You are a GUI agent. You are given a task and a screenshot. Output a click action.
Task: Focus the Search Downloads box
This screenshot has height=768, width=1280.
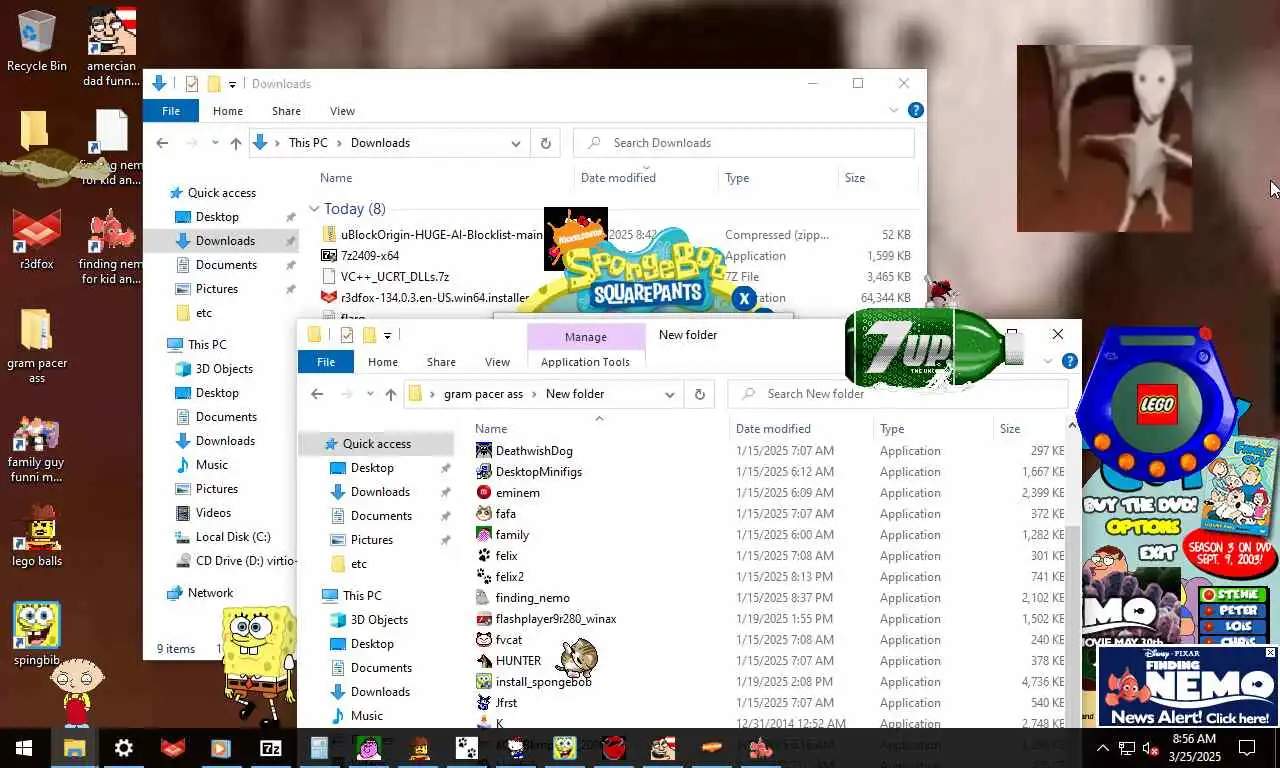pyautogui.click(x=743, y=143)
